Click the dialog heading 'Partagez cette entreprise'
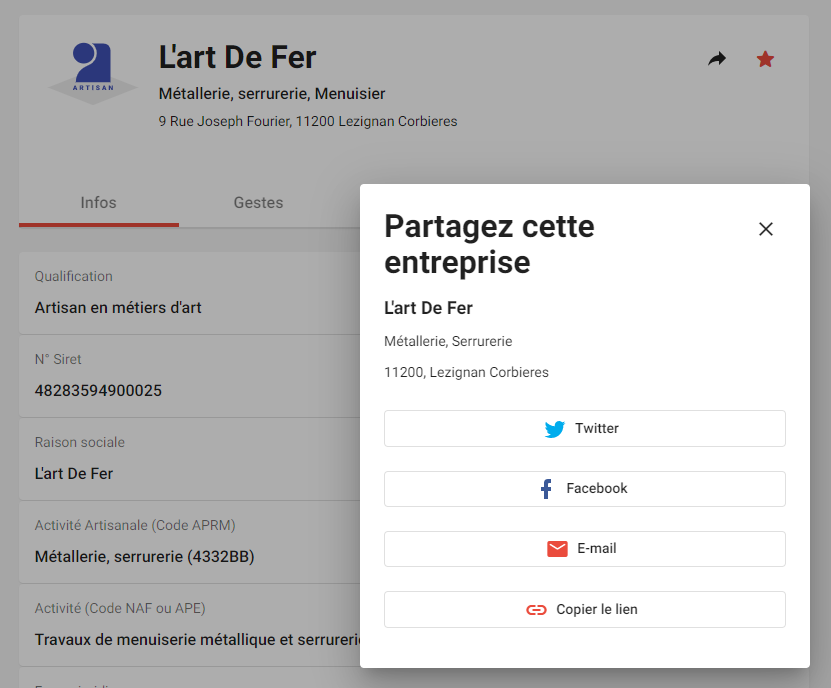Image resolution: width=831 pixels, height=688 pixels. tap(489, 244)
